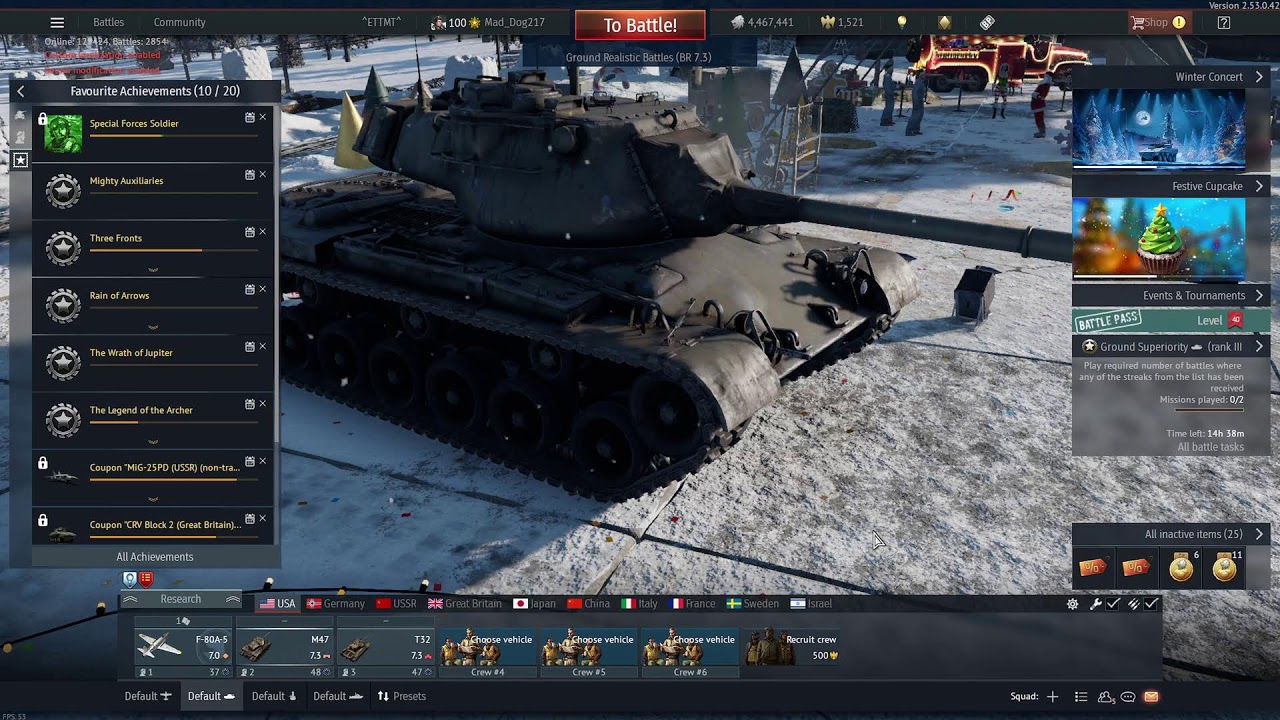The width and height of the screenshot is (1280, 720).
Task: Click the To Battle! button
Action: (x=640, y=25)
